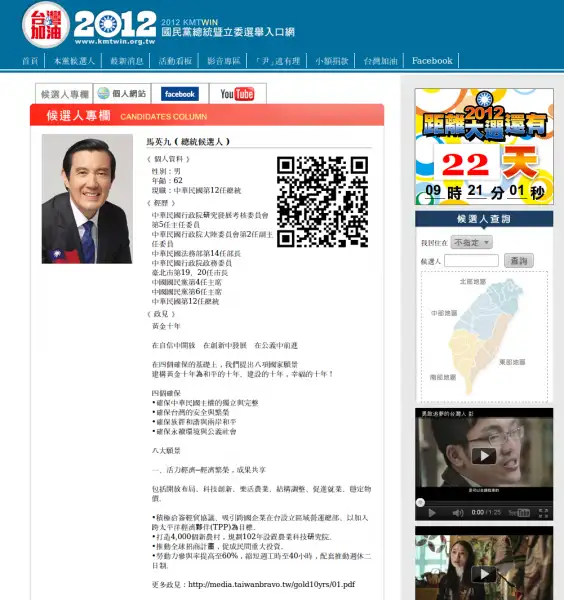
Task: Click the 0:00 / 1:25 time display
Action: tap(486, 512)
